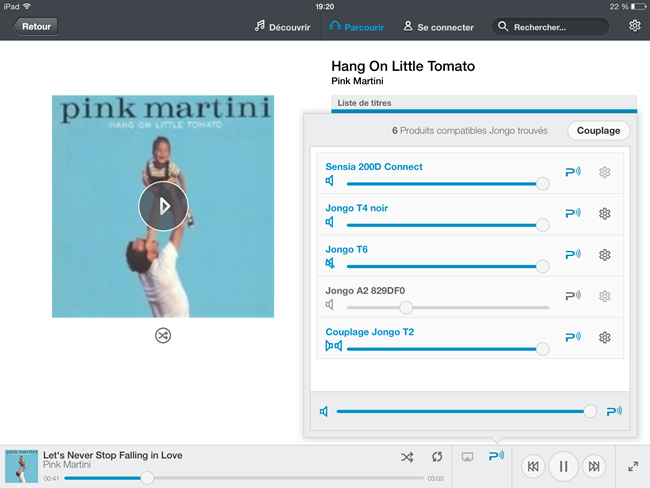This screenshot has height=488, width=650.
Task: Adjust Jongo T6 volume slider
Action: [448, 266]
